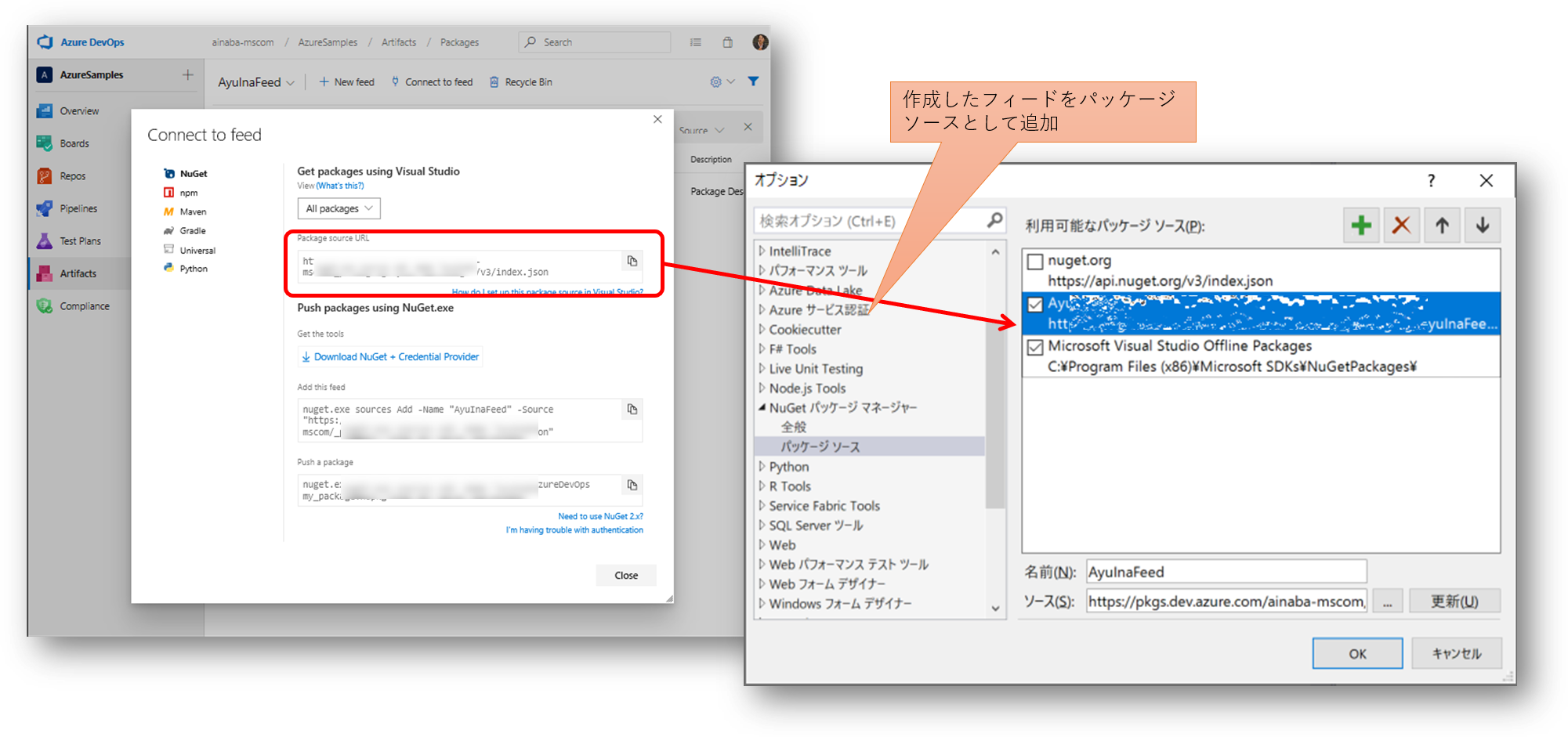Copy the Package source URL
The image size is (1568, 737).
pos(632,261)
